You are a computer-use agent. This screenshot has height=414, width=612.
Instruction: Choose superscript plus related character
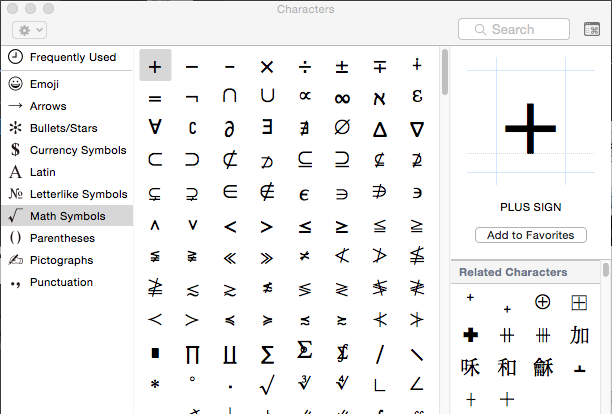point(470,298)
